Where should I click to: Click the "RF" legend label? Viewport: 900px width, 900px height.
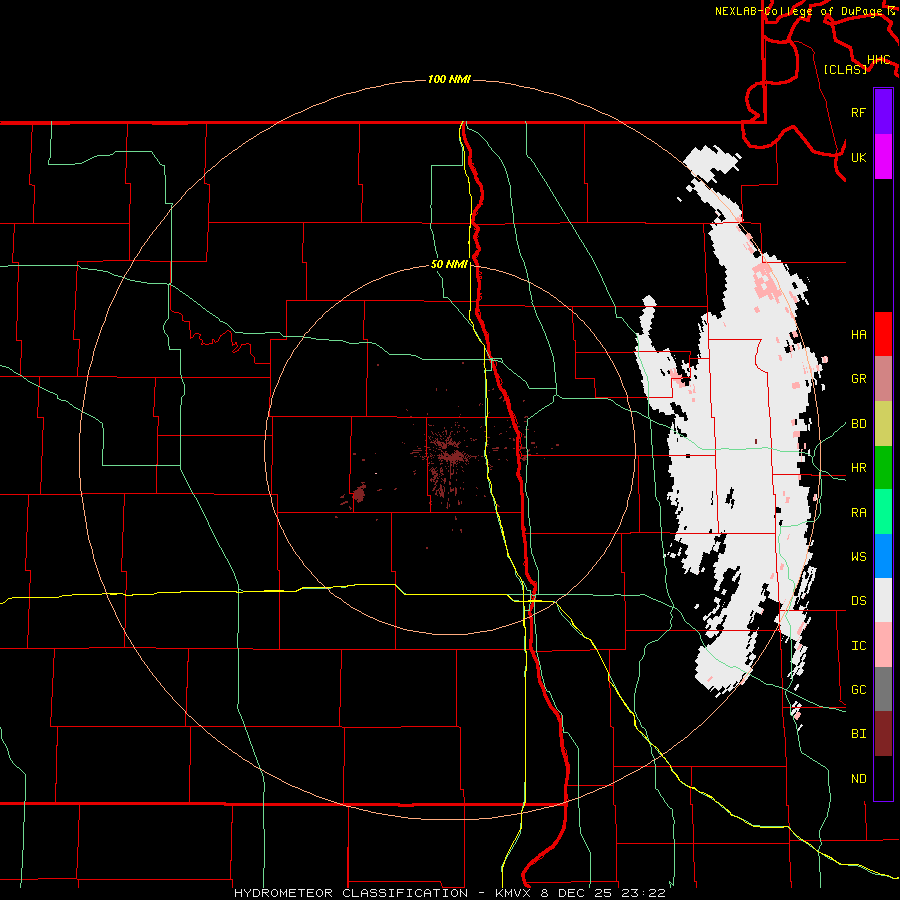pyautogui.click(x=858, y=112)
